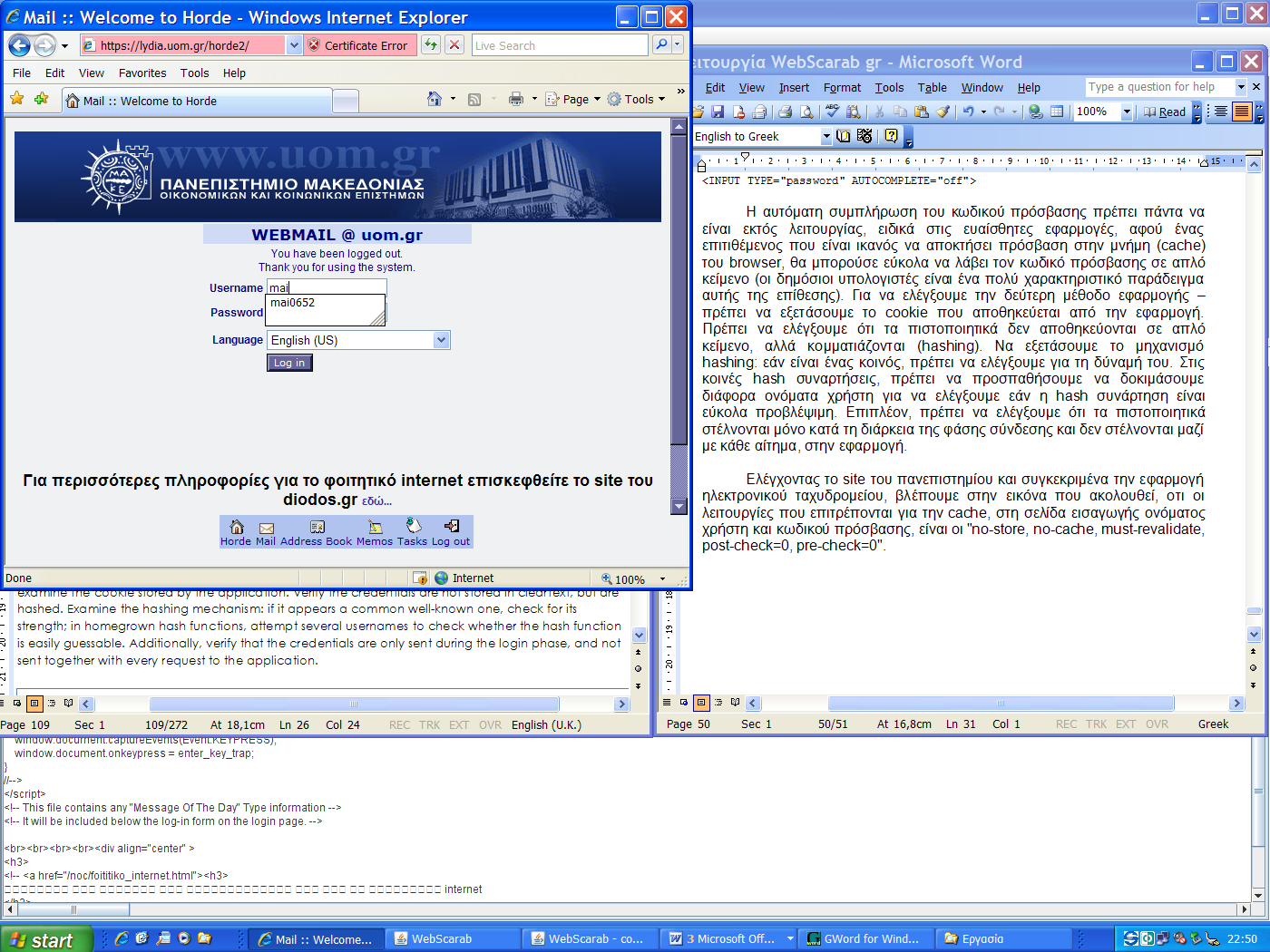This screenshot has height=952, width=1270.
Task: Click the RSS feeds icon in IE
Action: 474,100
